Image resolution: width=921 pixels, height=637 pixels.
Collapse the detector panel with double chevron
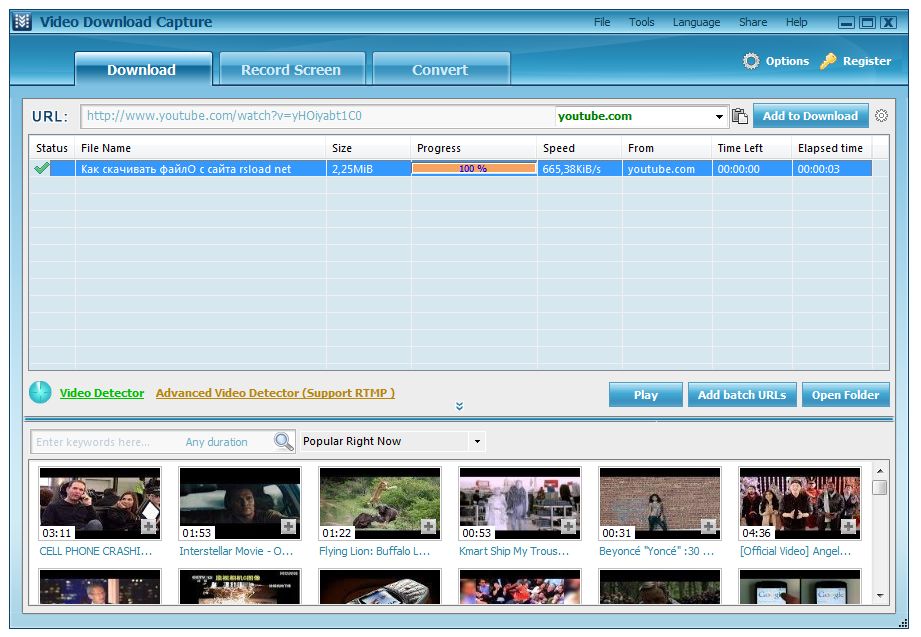[459, 406]
